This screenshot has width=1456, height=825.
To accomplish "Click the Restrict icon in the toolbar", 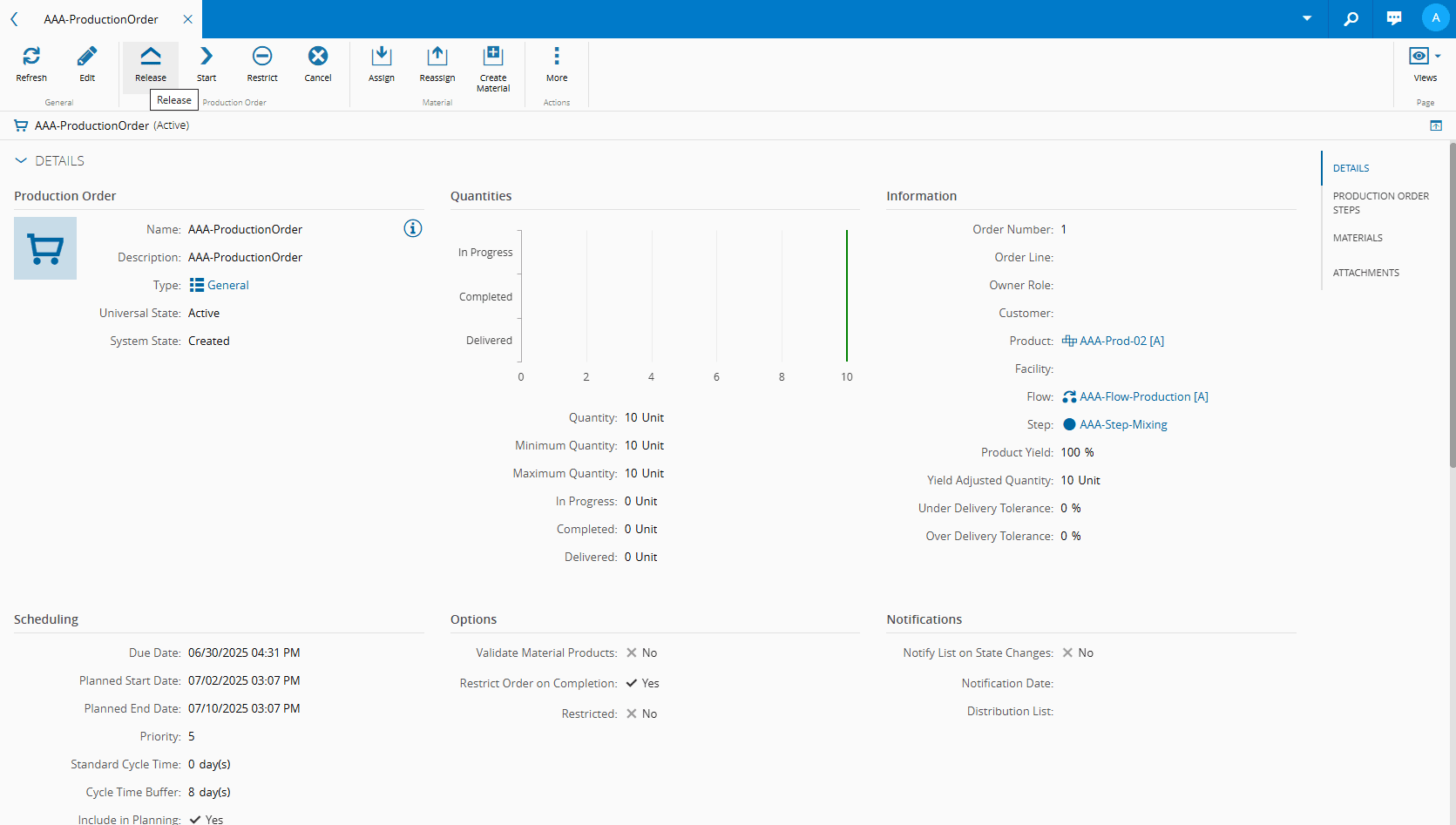I will [262, 57].
